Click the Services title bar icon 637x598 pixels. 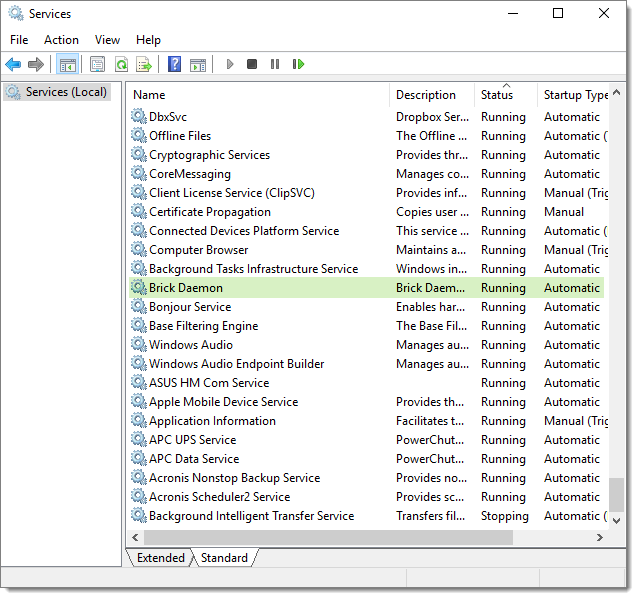click(16, 13)
